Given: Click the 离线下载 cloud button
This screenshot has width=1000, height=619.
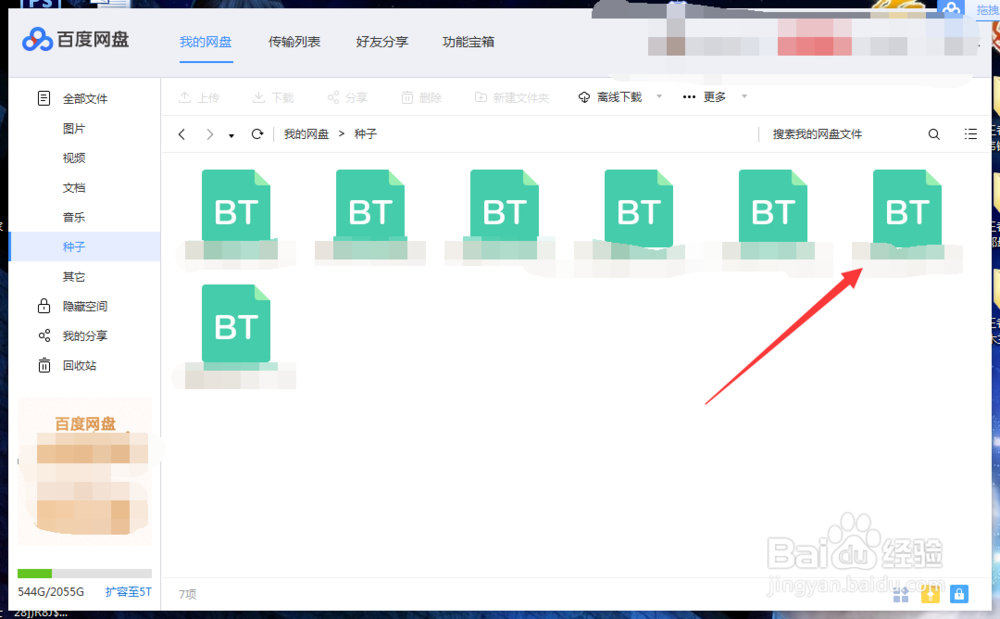Looking at the screenshot, I should point(610,97).
